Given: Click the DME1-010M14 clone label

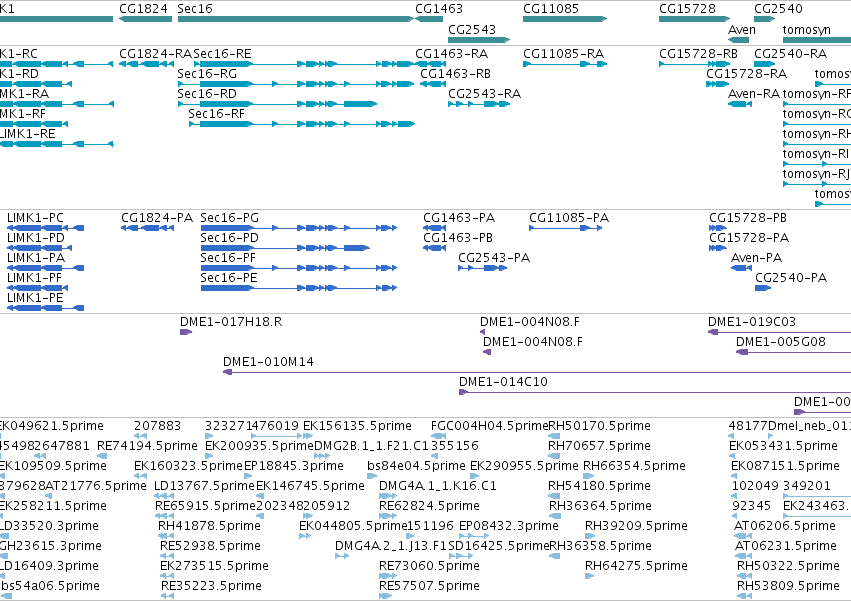Looking at the screenshot, I should (268, 362).
